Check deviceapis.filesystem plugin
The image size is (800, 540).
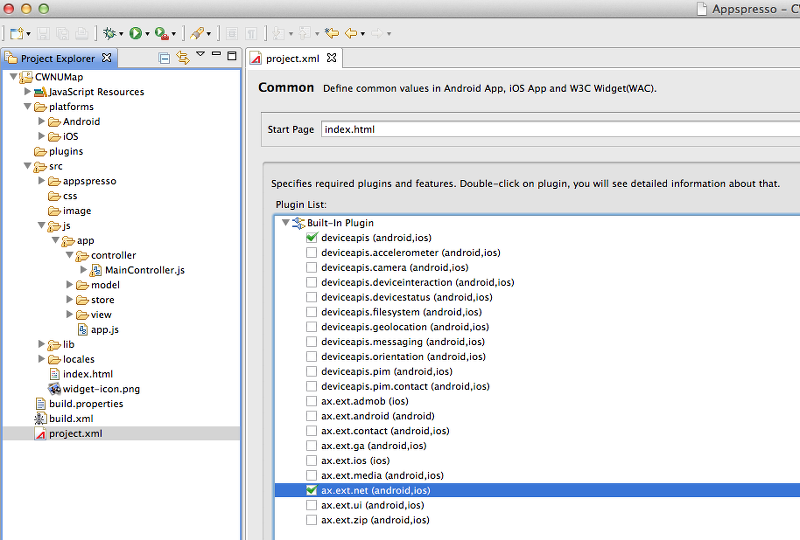[x=311, y=311]
